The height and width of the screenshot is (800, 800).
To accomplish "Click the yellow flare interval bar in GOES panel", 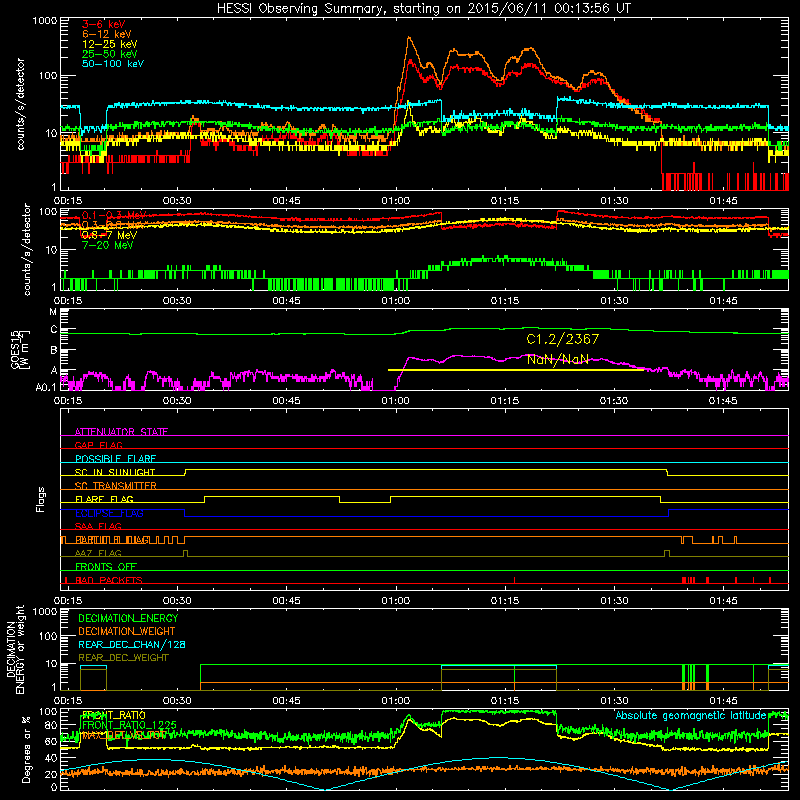I will [x=516, y=369].
